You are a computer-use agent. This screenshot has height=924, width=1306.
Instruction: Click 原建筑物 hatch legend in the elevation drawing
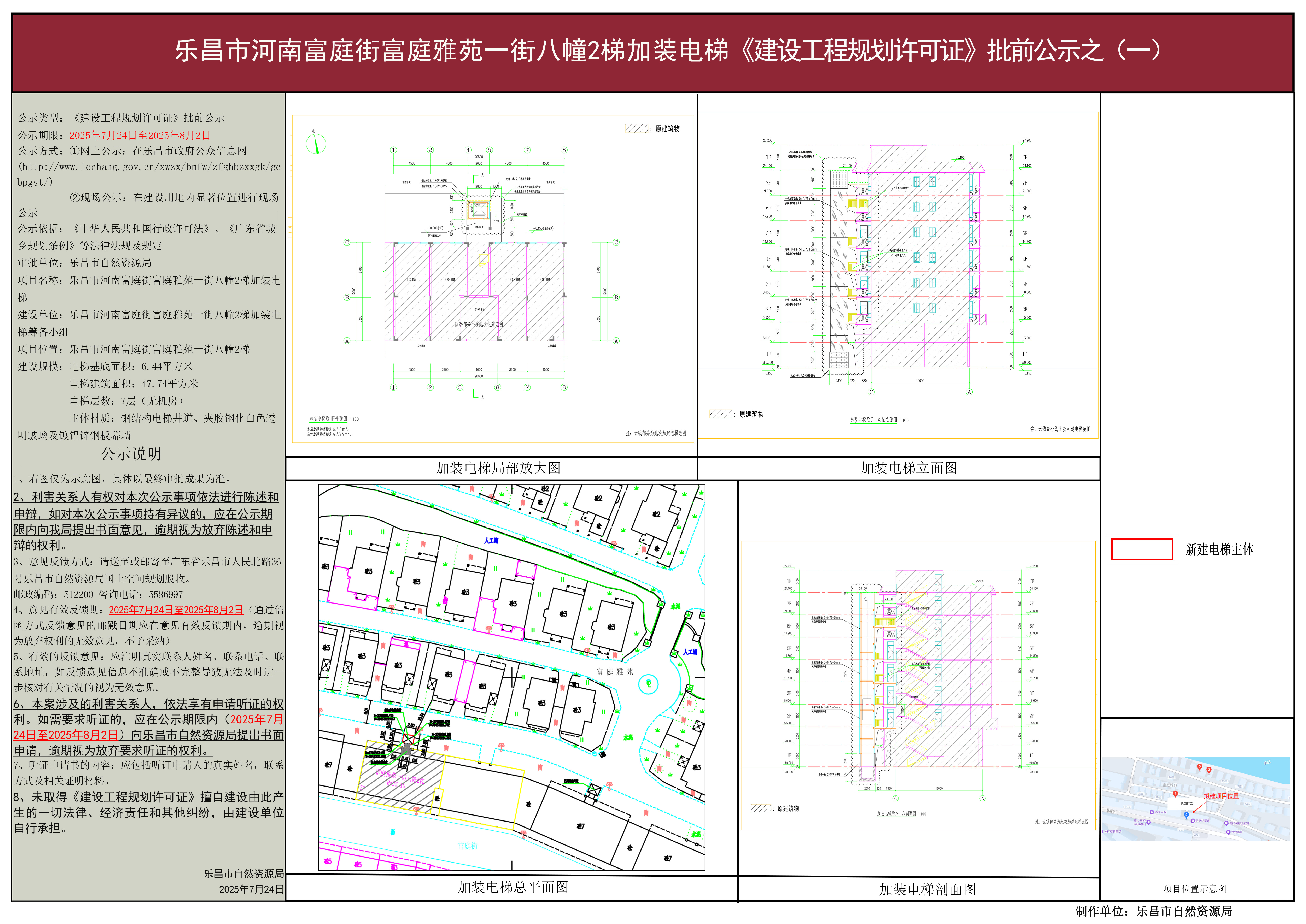736,414
